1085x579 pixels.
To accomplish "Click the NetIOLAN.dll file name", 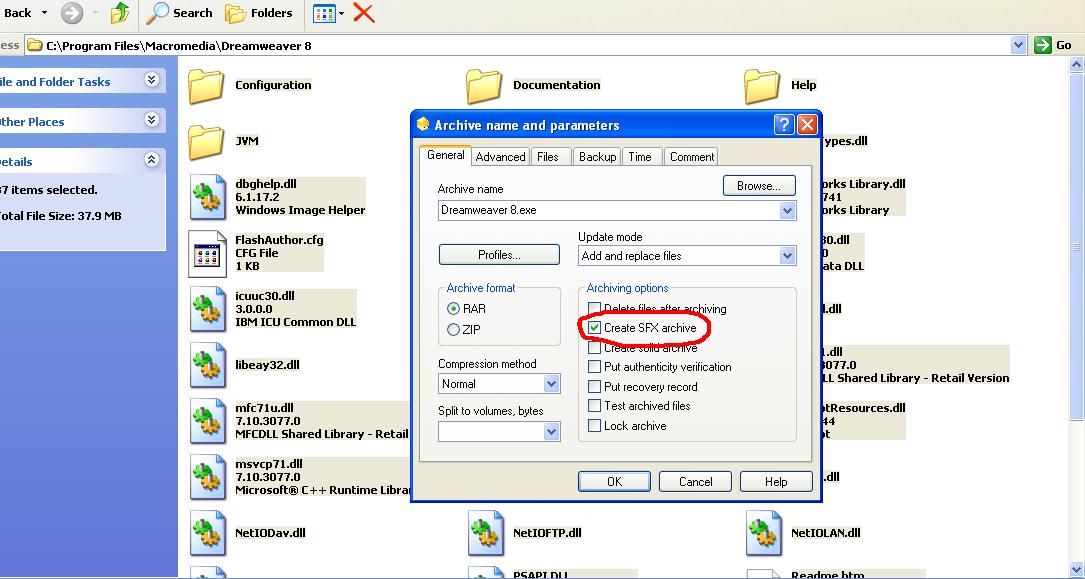I will click(826, 533).
